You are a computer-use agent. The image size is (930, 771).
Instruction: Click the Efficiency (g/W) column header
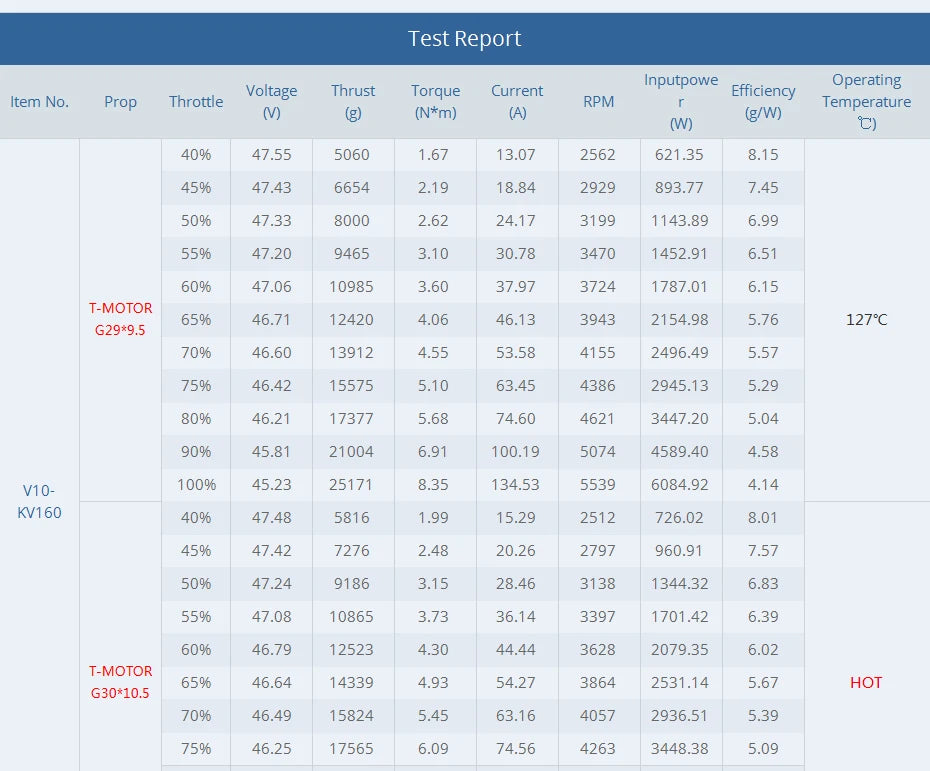[763, 102]
